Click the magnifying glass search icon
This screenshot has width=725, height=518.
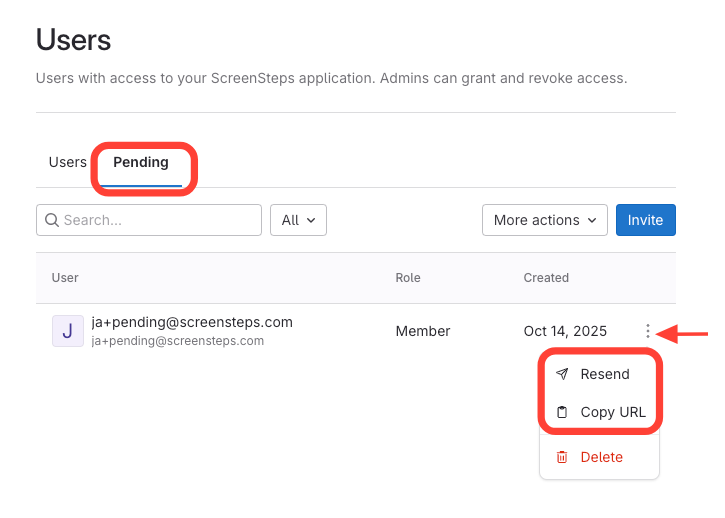point(51,220)
